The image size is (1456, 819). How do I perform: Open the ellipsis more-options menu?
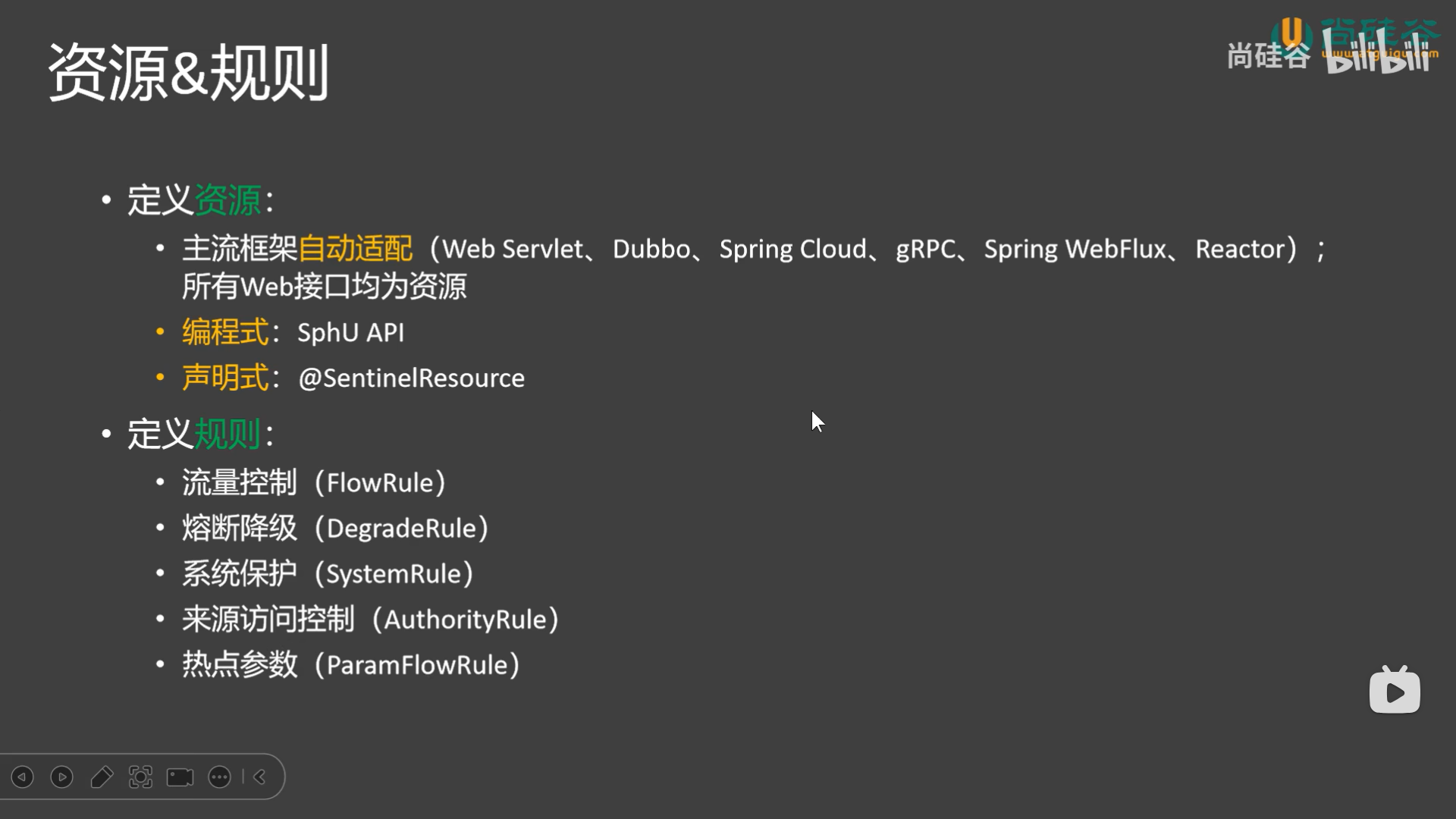coord(220,777)
